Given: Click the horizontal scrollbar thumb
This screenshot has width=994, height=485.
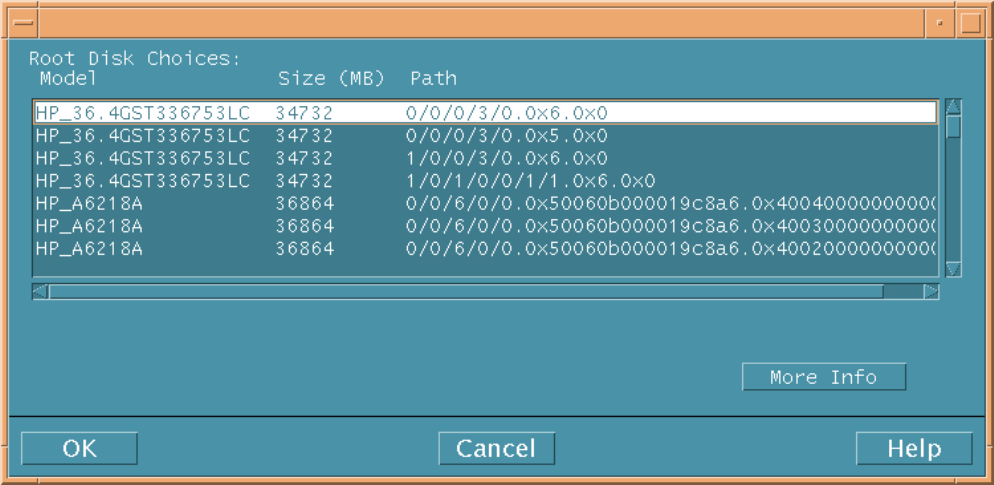Looking at the screenshot, I should (x=467, y=292).
